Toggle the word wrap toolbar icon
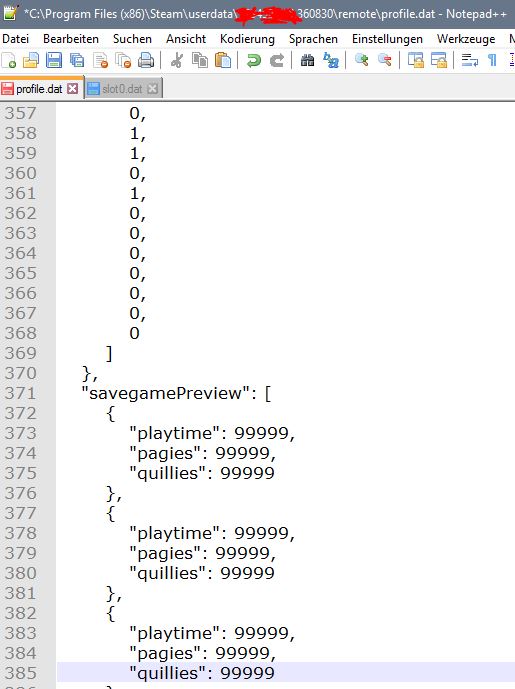The height and width of the screenshot is (689, 515). [x=470, y=60]
